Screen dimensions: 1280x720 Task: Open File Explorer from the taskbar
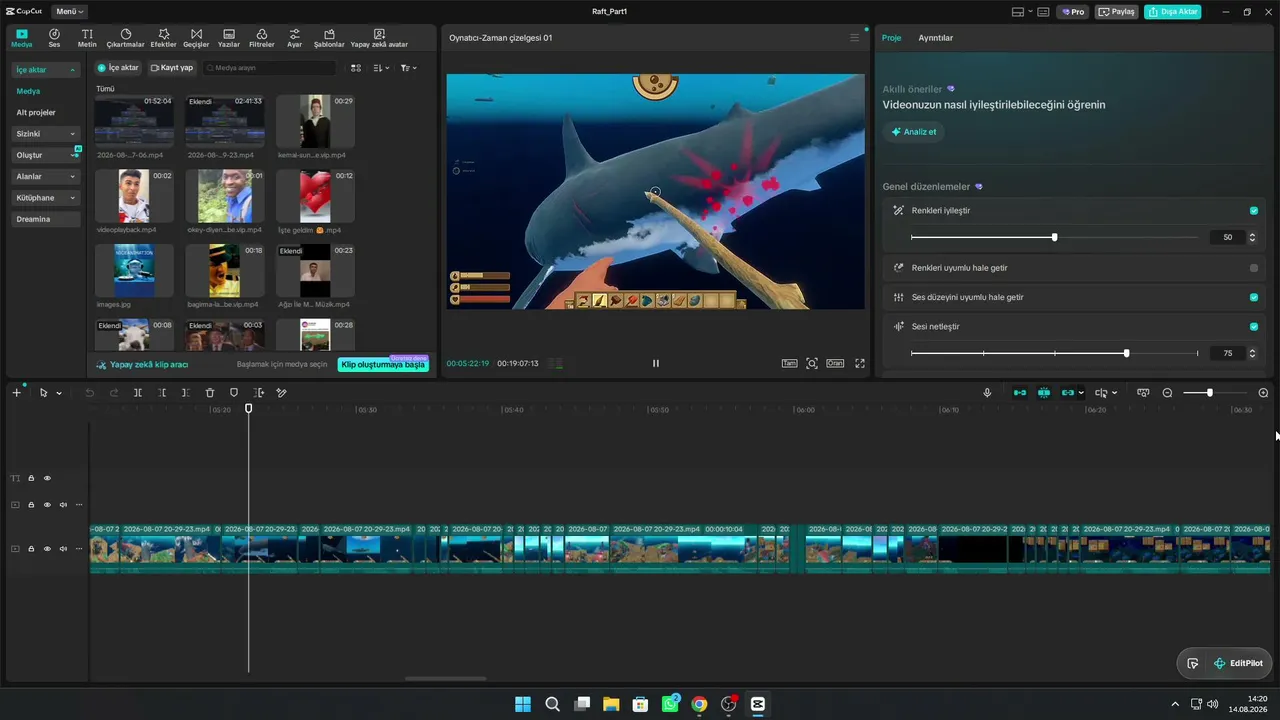pos(611,704)
